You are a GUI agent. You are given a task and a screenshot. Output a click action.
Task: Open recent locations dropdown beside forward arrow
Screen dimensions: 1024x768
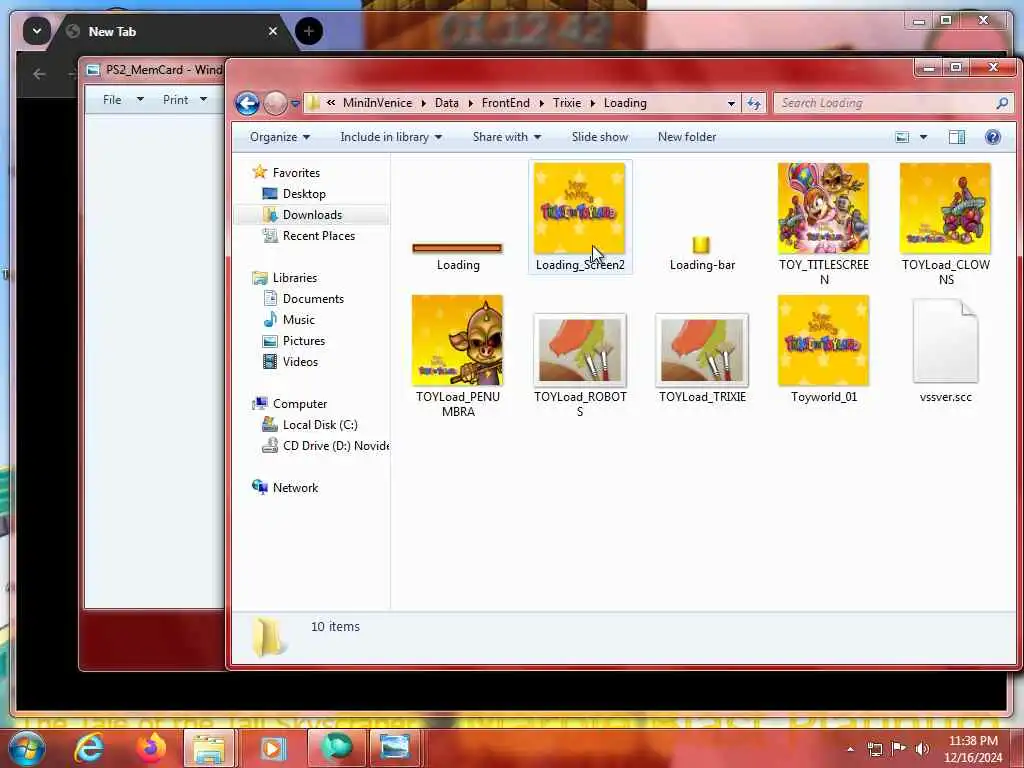pyautogui.click(x=295, y=104)
